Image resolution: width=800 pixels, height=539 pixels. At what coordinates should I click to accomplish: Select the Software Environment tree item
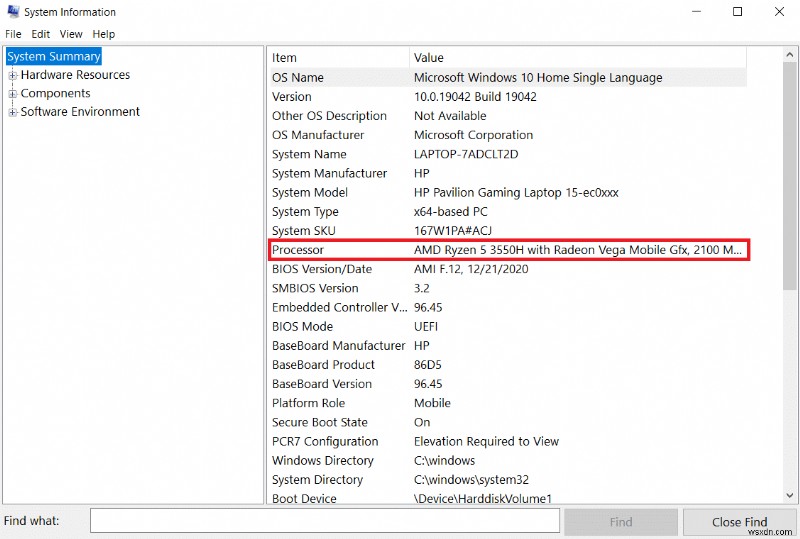[80, 112]
